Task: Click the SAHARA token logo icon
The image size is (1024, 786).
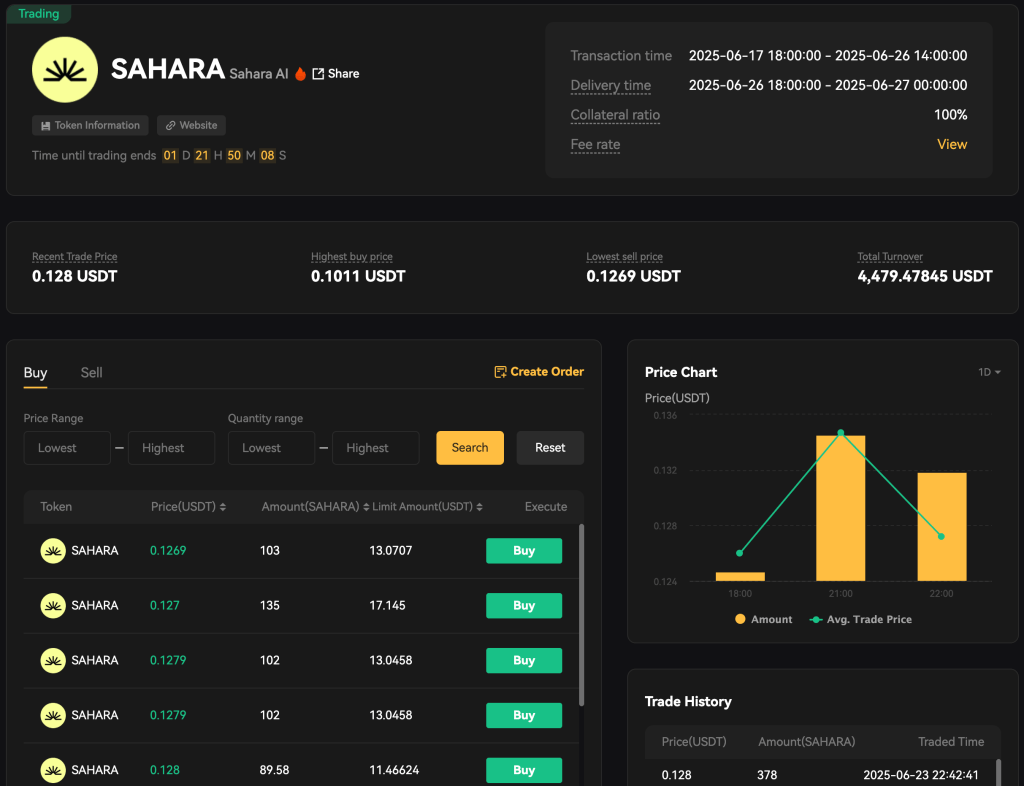Action: click(x=64, y=69)
